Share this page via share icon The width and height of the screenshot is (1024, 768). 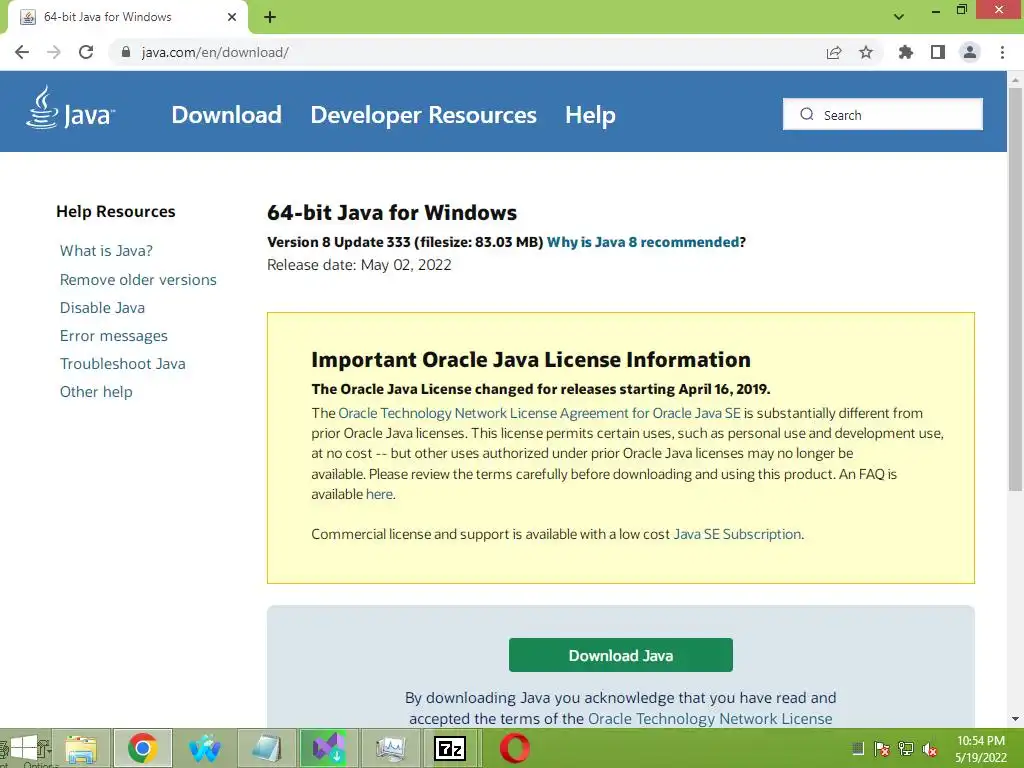(834, 52)
